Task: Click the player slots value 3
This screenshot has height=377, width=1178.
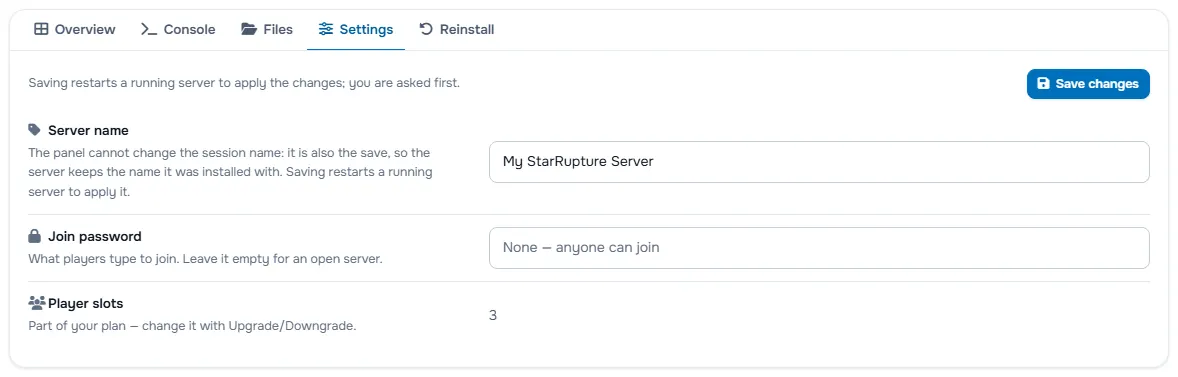Action: [493, 315]
